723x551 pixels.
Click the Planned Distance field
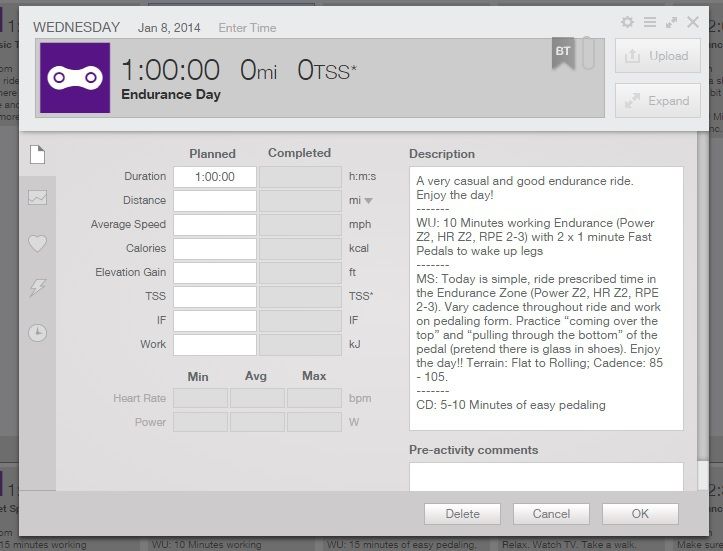[x=215, y=201]
